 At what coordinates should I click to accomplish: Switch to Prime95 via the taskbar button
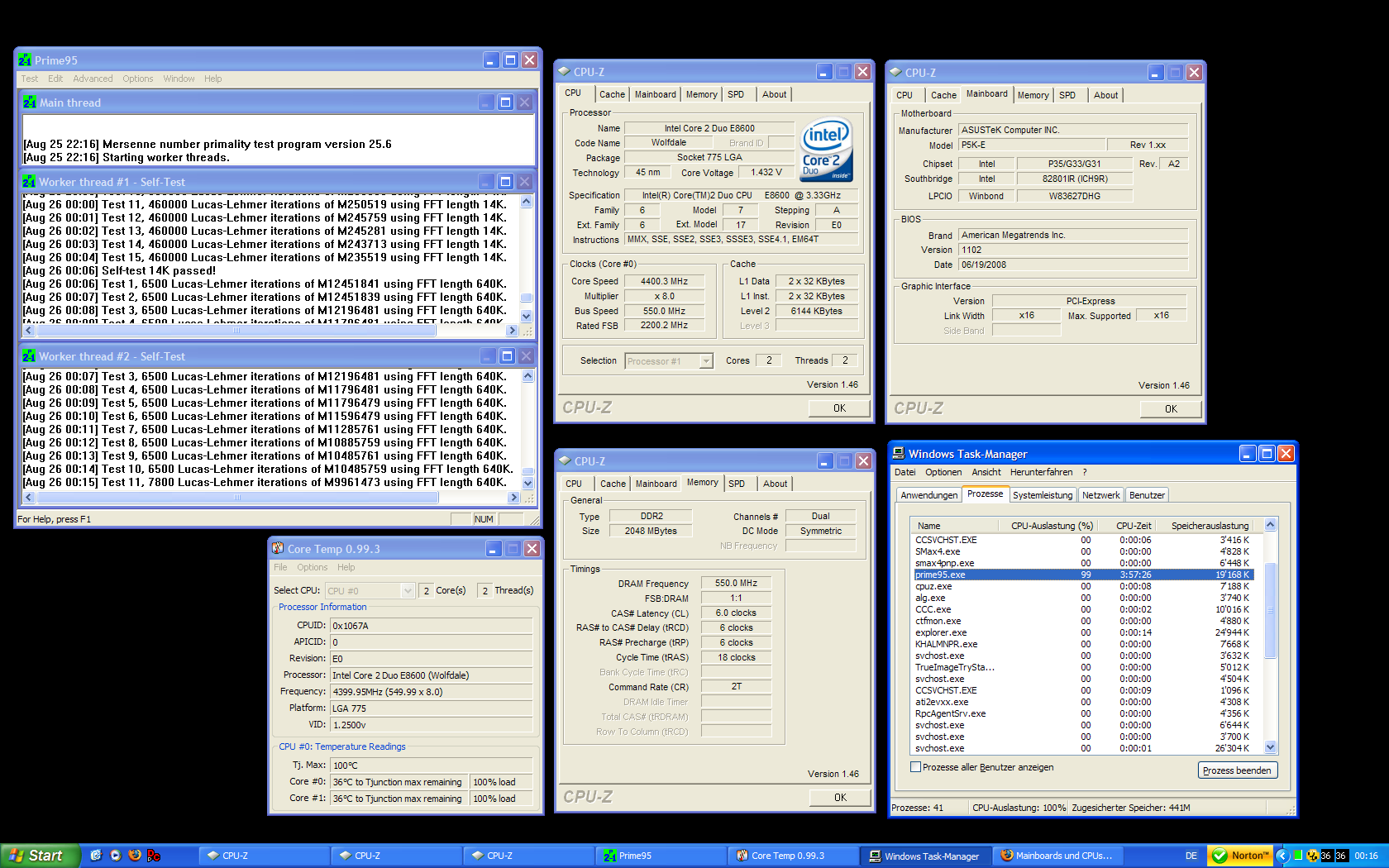(x=661, y=856)
